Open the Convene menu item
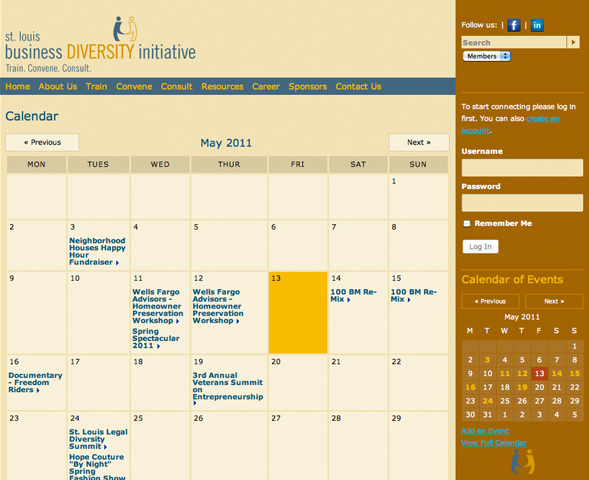This screenshot has height=480, width=589. click(134, 87)
